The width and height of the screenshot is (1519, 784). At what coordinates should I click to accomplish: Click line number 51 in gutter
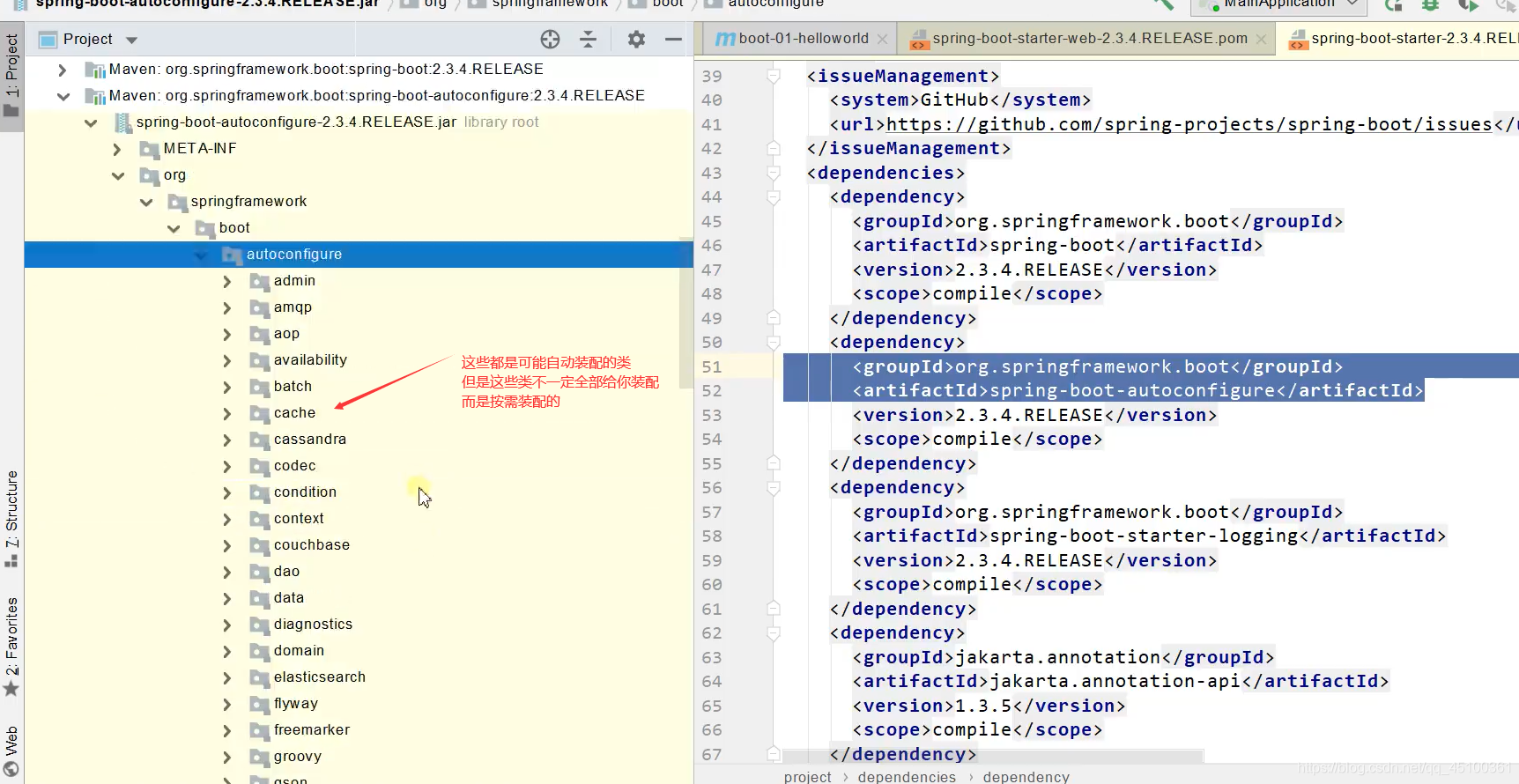pos(712,366)
